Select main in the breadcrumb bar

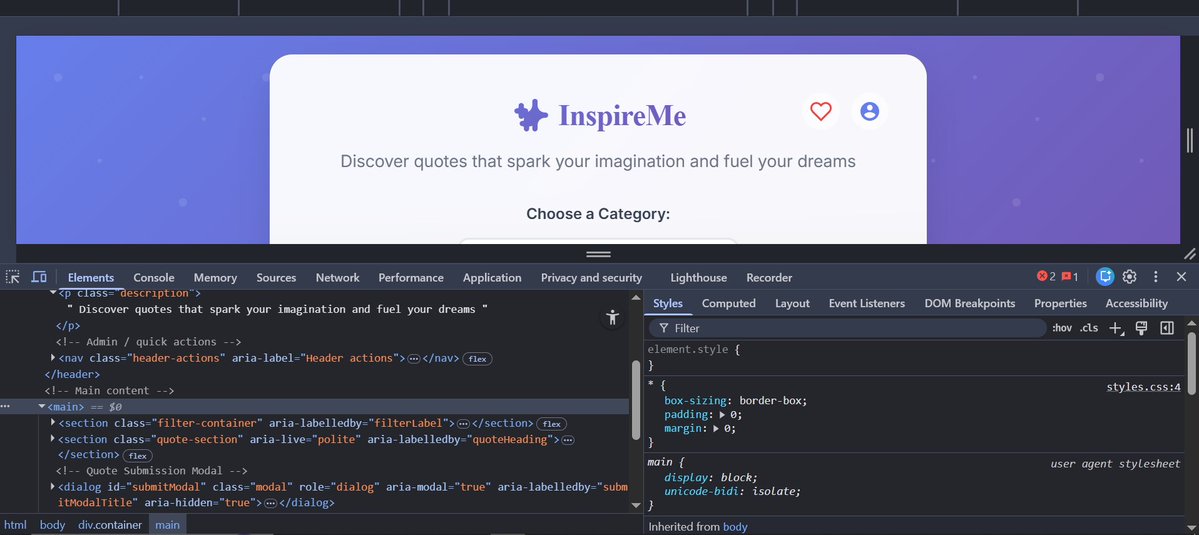pyautogui.click(x=167, y=525)
